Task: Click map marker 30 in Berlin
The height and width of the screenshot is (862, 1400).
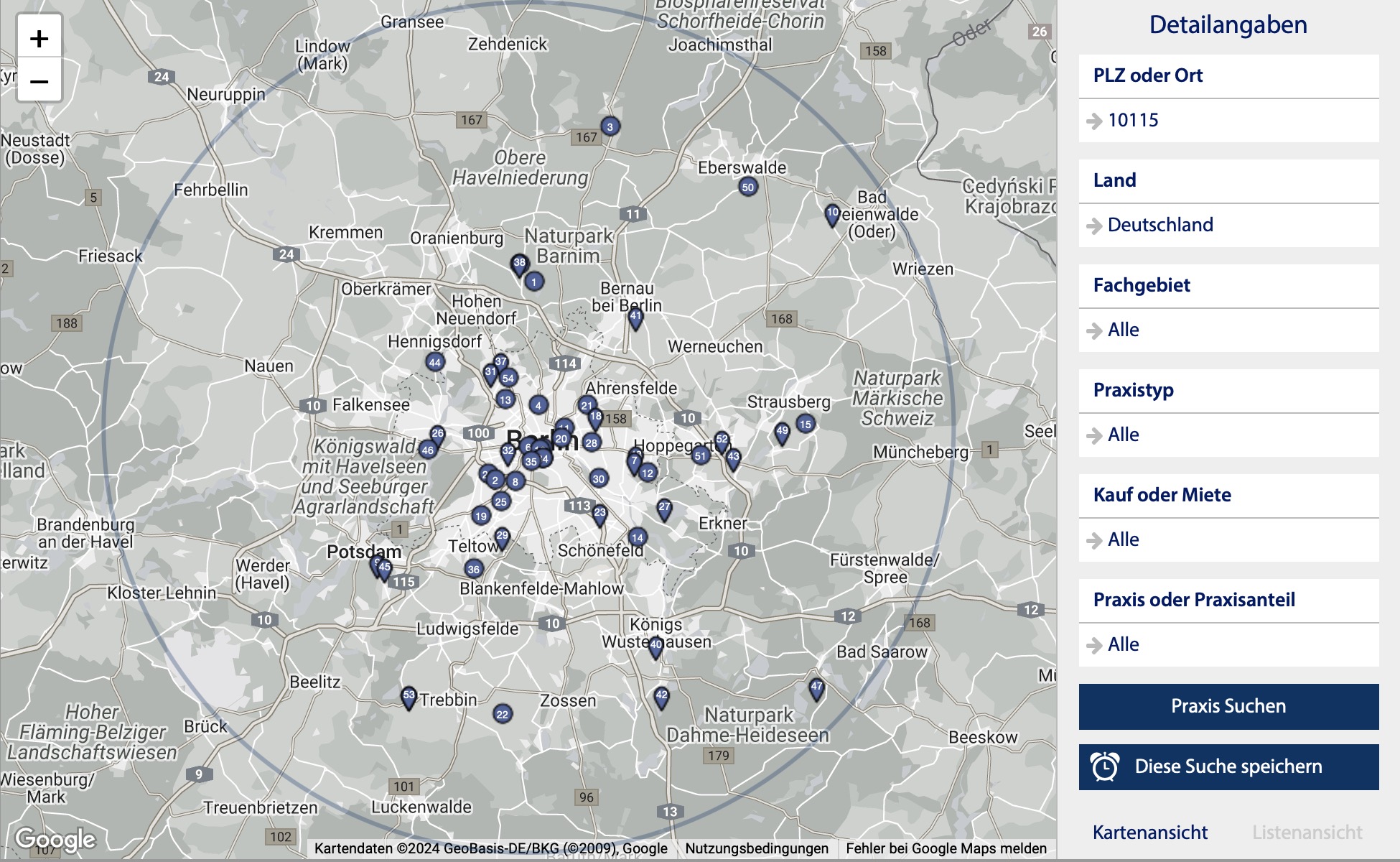Action: (x=598, y=478)
